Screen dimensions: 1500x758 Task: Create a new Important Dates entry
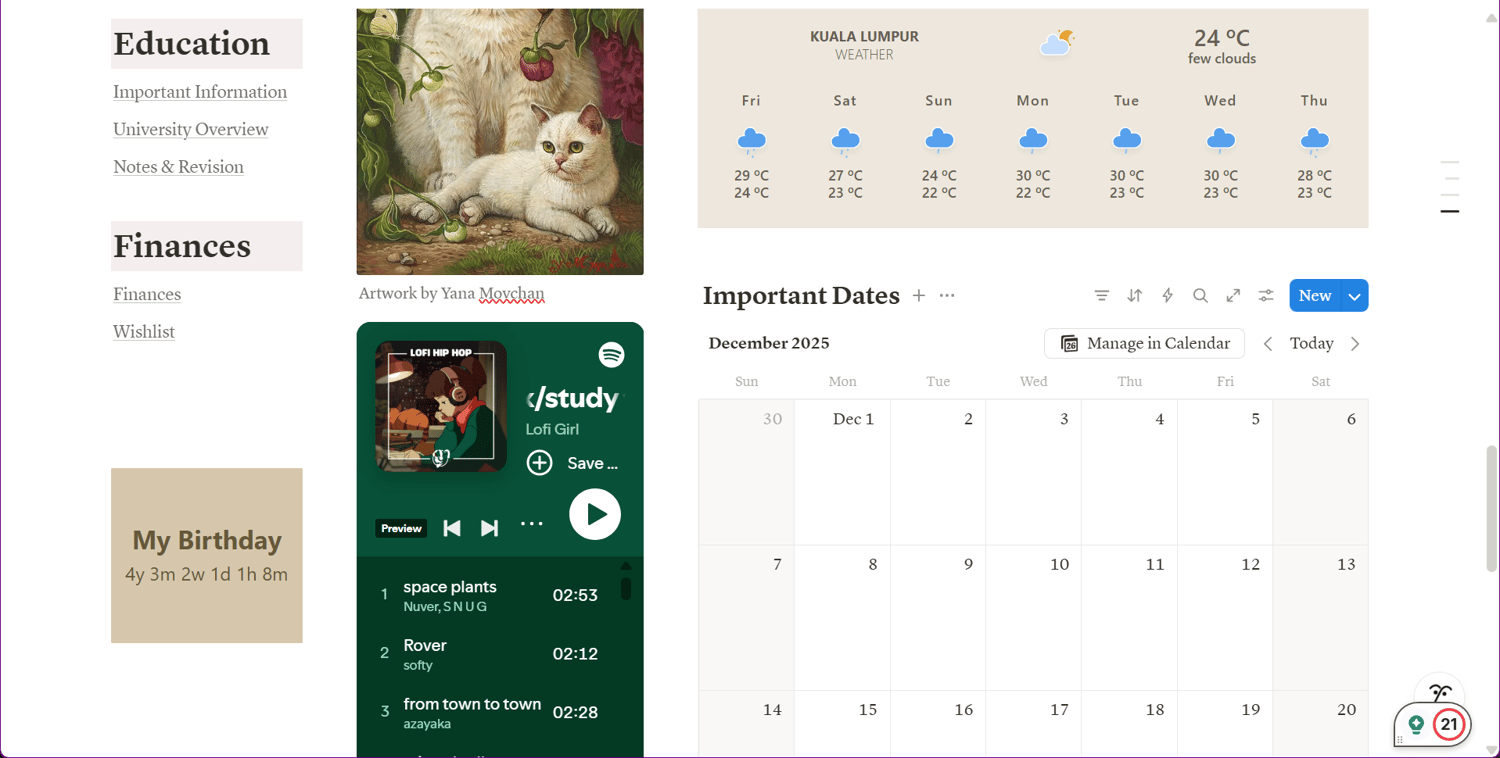pyautogui.click(x=1315, y=296)
